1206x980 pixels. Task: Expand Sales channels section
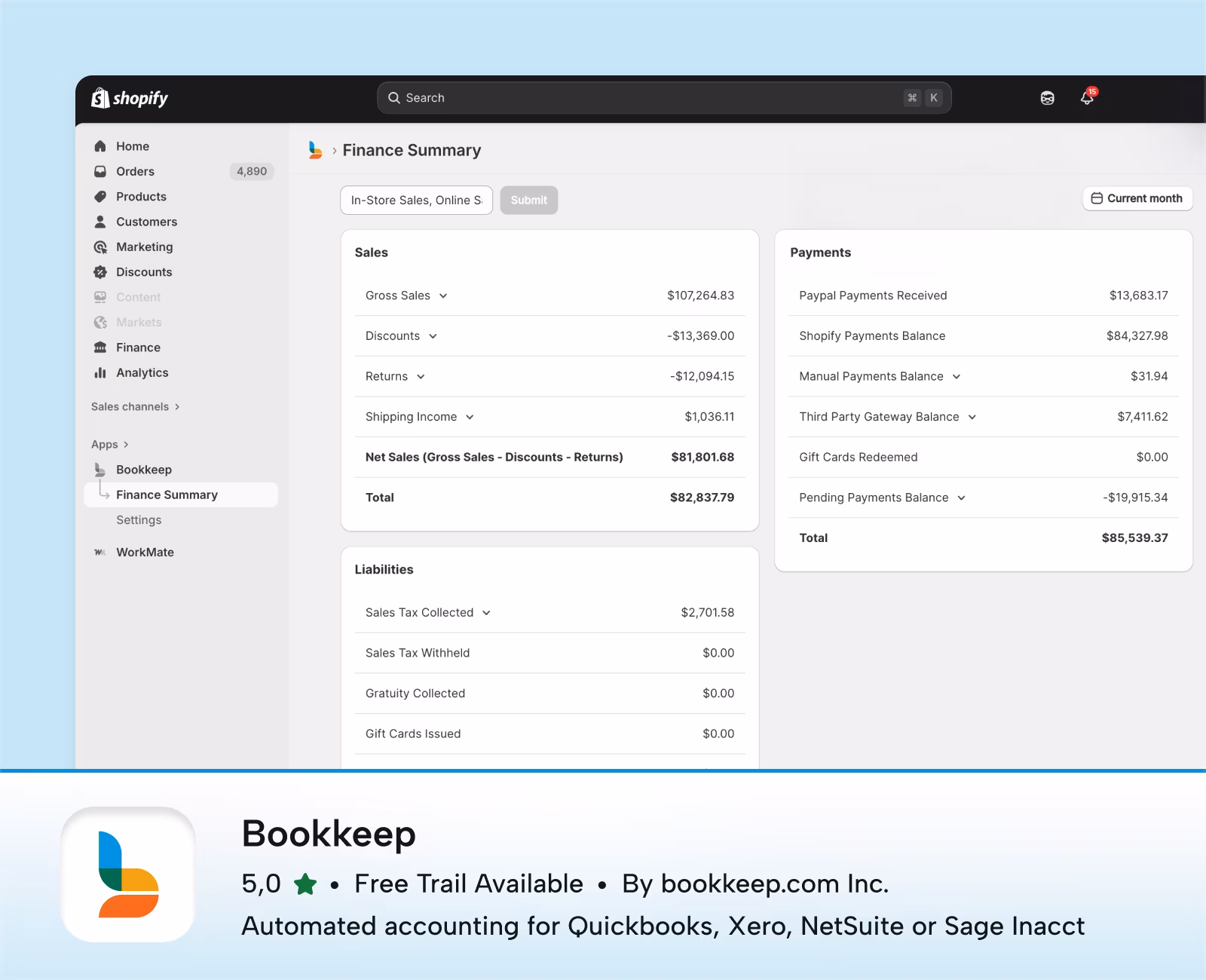pos(136,406)
